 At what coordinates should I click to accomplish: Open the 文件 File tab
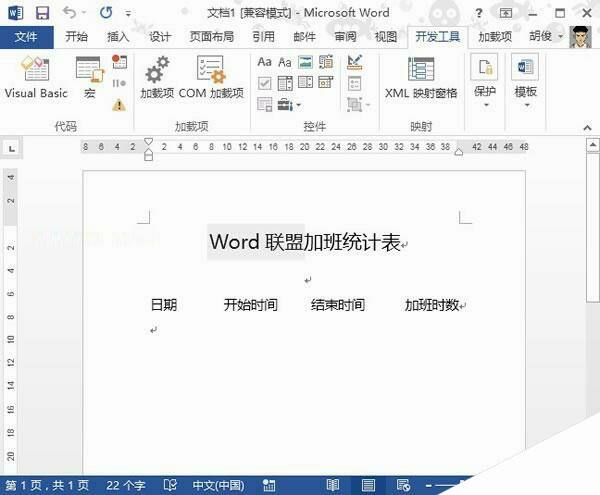(26, 37)
